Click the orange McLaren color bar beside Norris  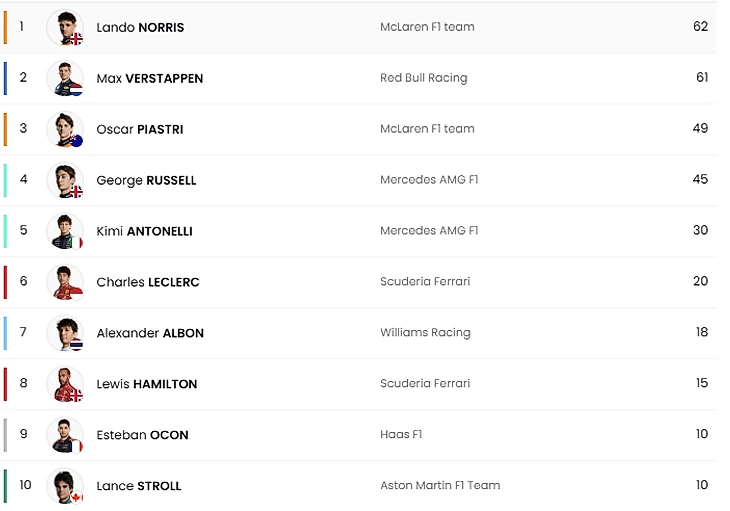pyautogui.click(x=5, y=27)
